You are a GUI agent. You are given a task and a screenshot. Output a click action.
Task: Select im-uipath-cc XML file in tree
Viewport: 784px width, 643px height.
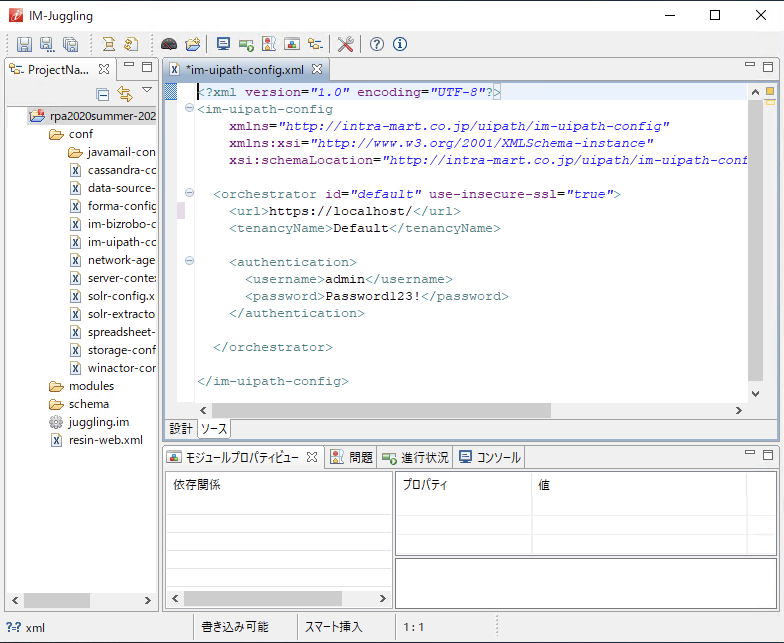(112, 242)
